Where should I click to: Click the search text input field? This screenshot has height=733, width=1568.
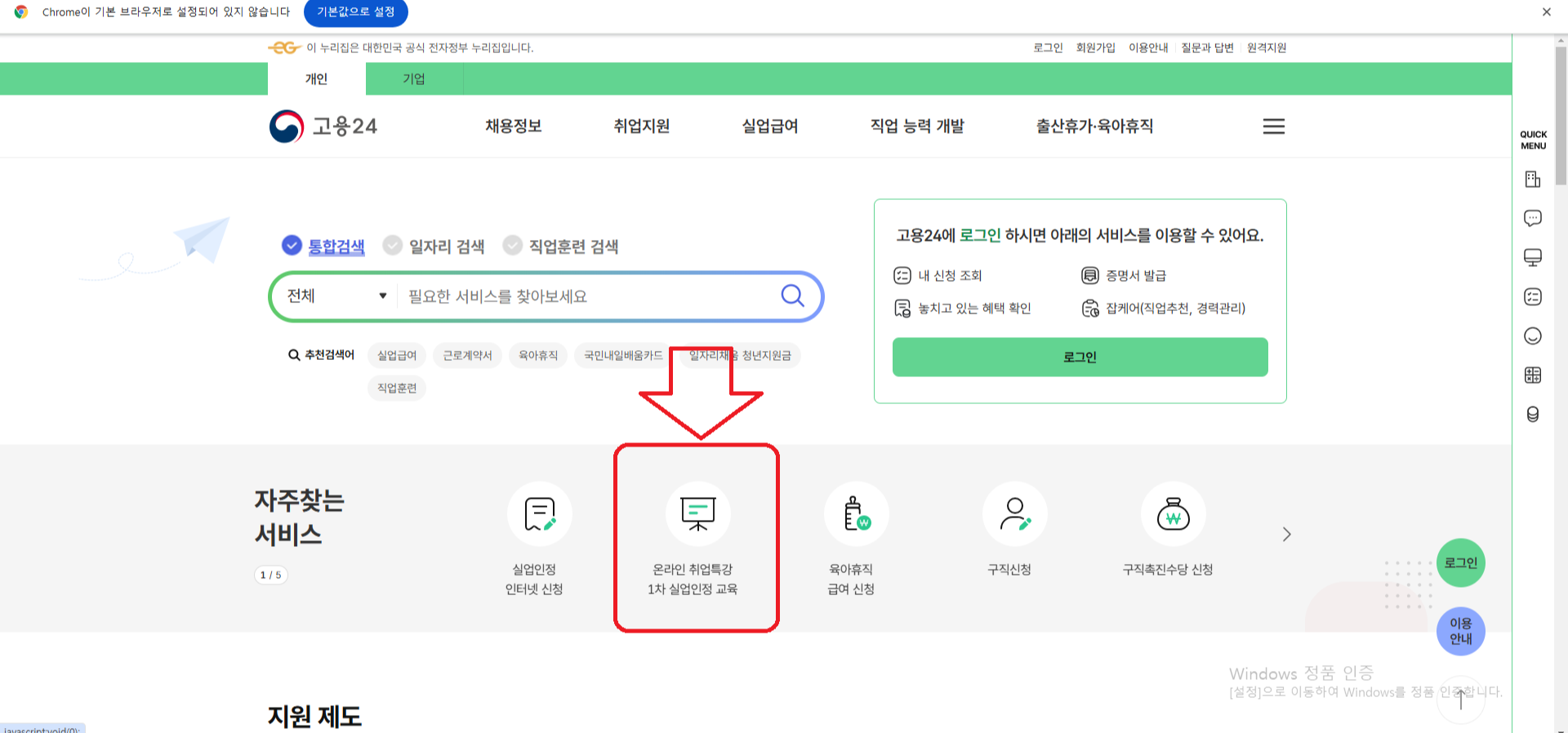click(588, 295)
